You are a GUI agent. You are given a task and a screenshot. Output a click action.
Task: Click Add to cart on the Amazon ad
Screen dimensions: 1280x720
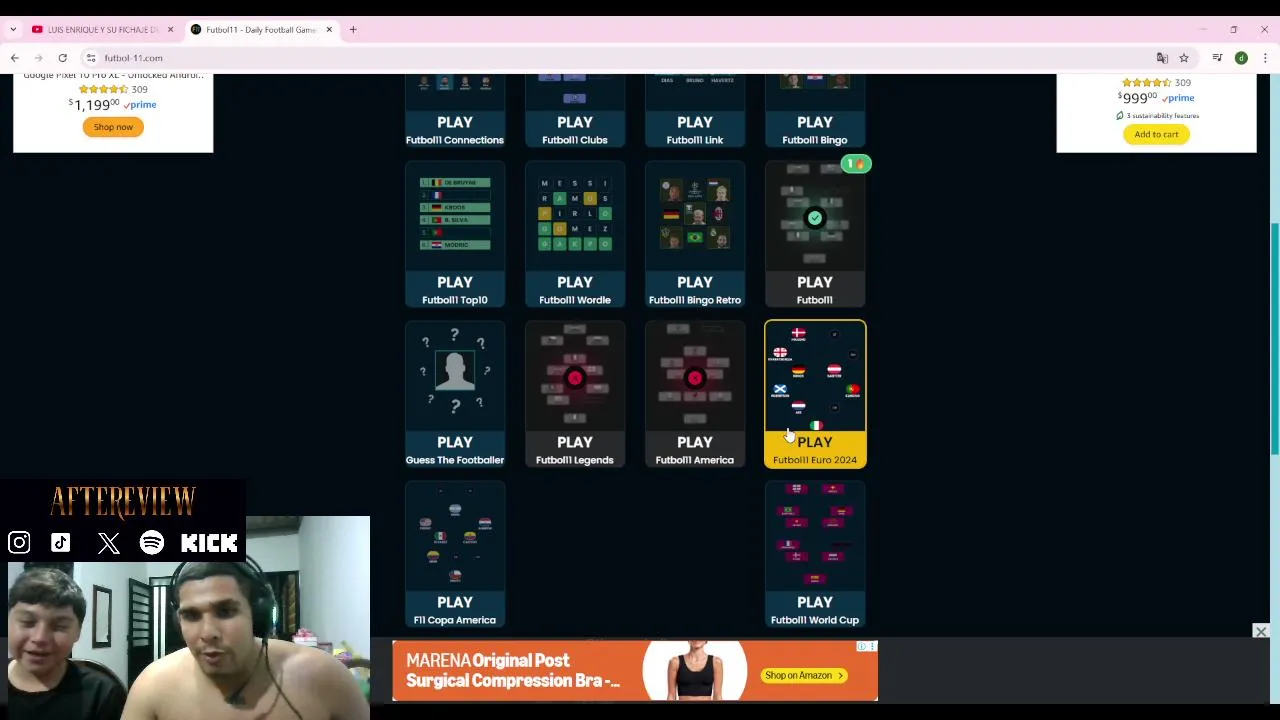(1156, 134)
